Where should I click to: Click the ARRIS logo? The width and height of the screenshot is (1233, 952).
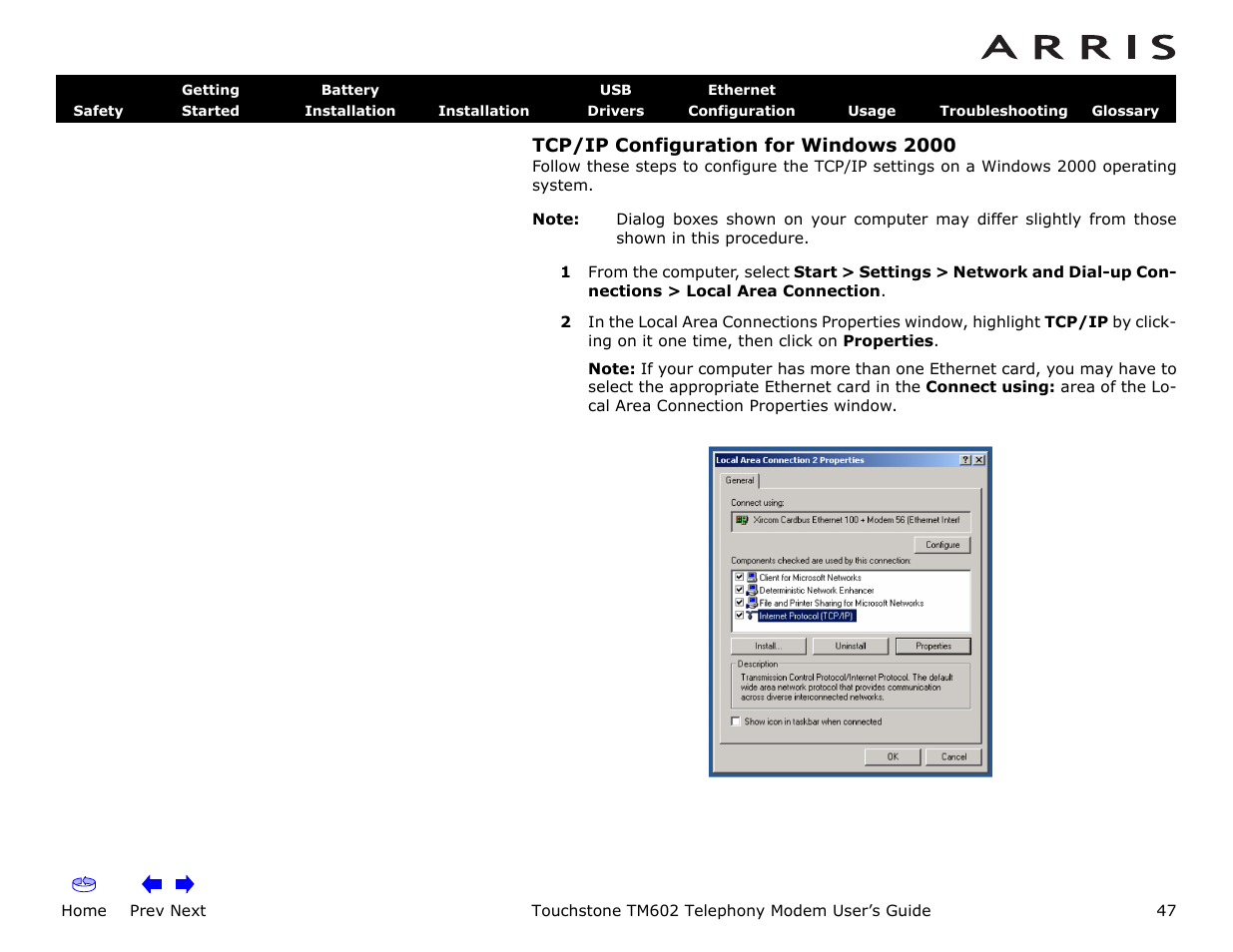point(1078,47)
